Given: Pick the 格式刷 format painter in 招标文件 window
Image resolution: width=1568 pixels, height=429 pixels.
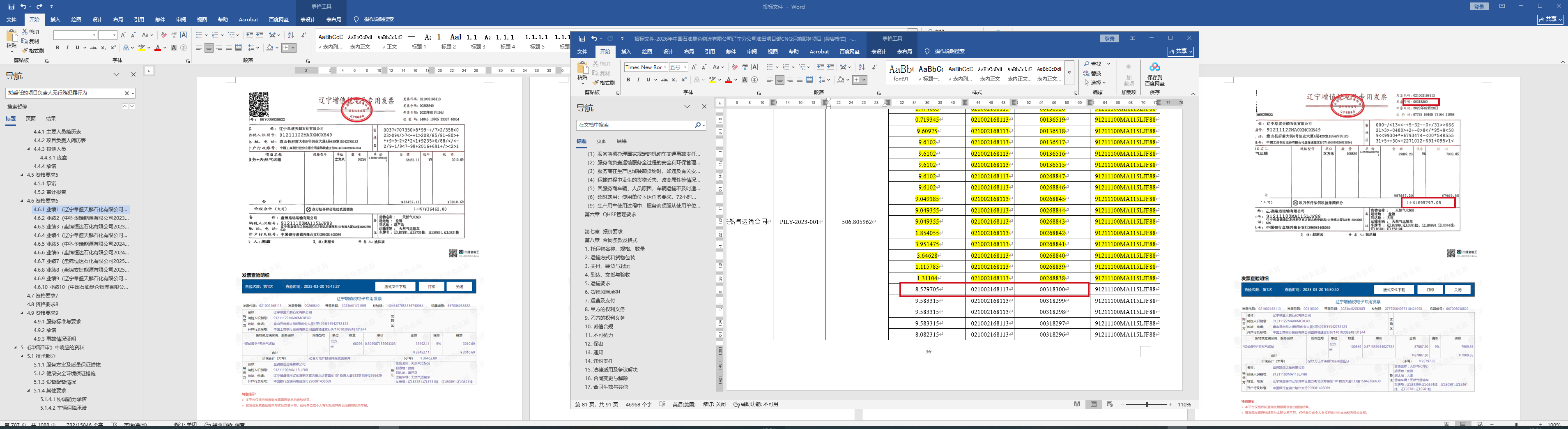Looking at the screenshot, I should click(604, 83).
